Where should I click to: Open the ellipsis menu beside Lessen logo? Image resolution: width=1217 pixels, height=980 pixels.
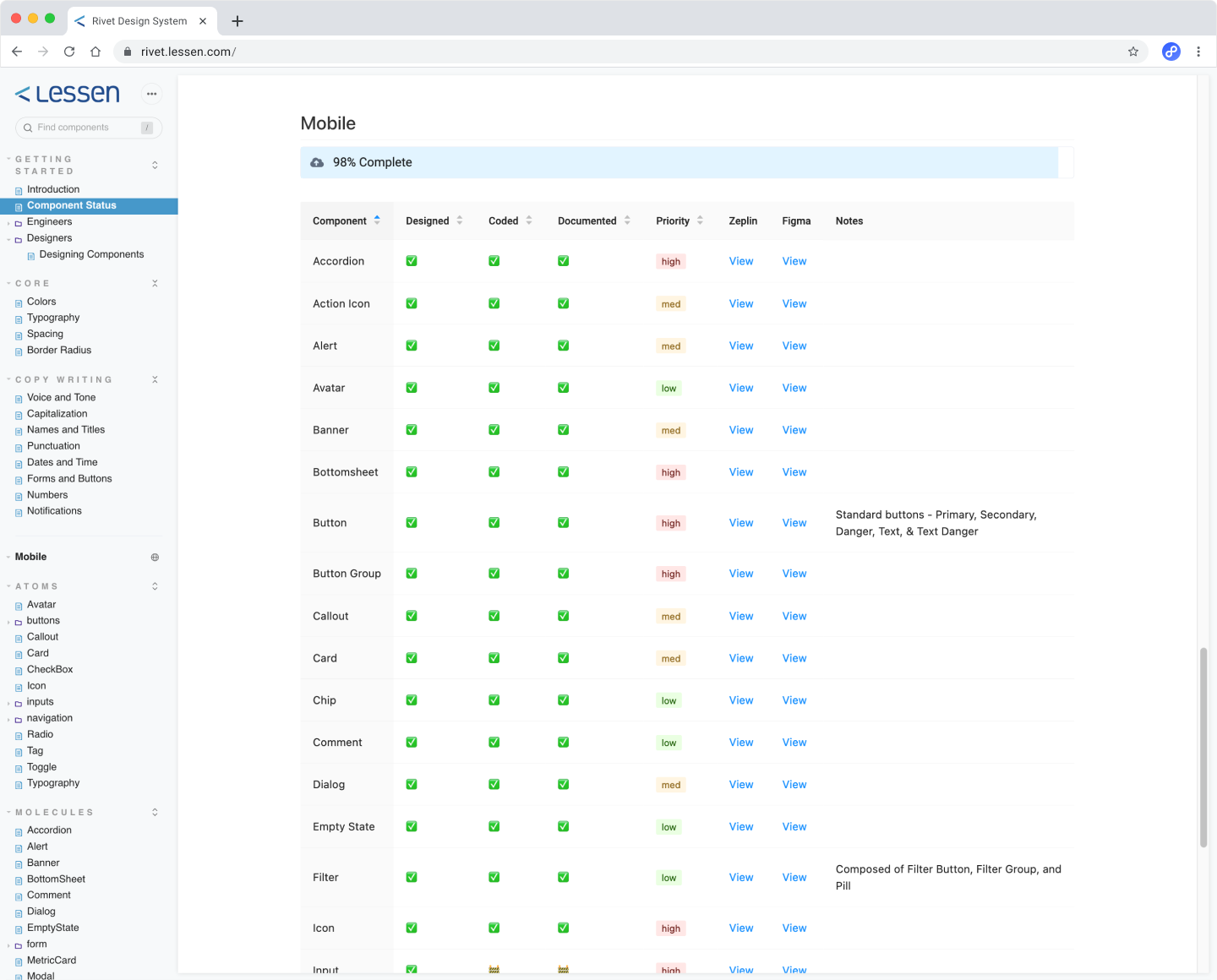[x=151, y=94]
